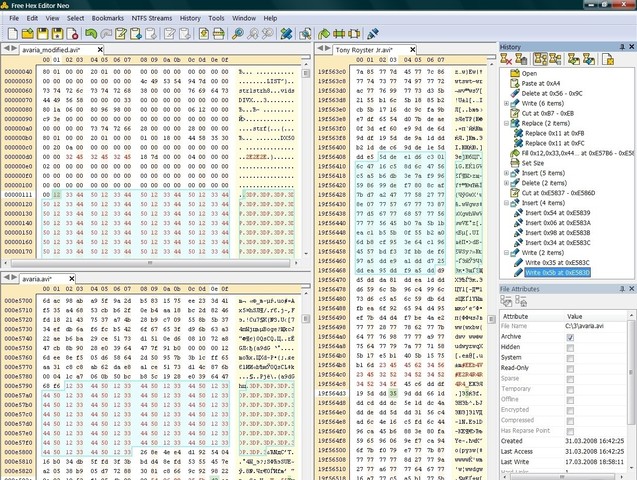Click the second hourglass icon in History toolbar

click(x=521, y=59)
